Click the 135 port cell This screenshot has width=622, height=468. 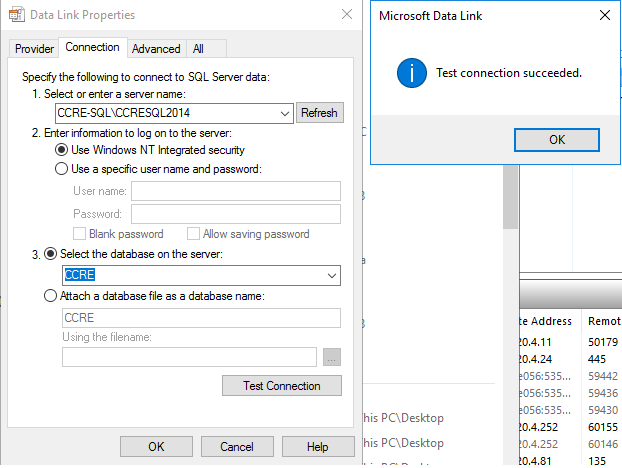[x=597, y=461]
